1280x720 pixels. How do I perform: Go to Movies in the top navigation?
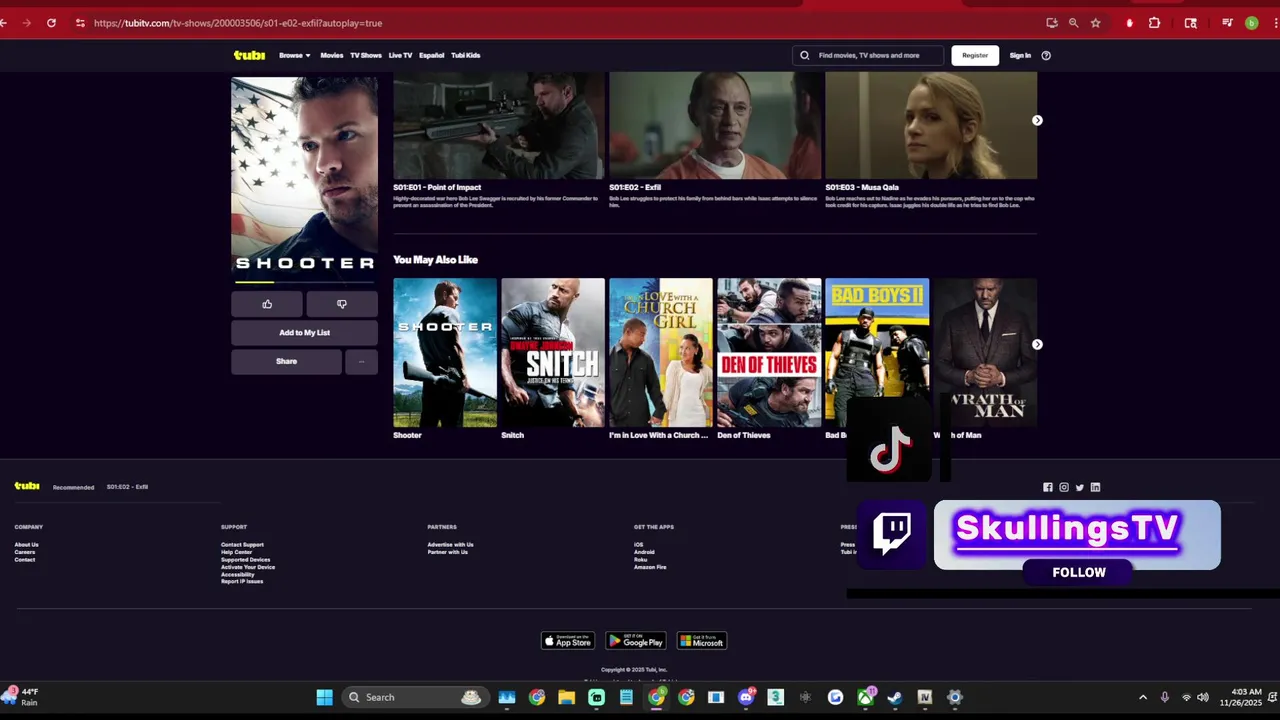click(x=331, y=55)
